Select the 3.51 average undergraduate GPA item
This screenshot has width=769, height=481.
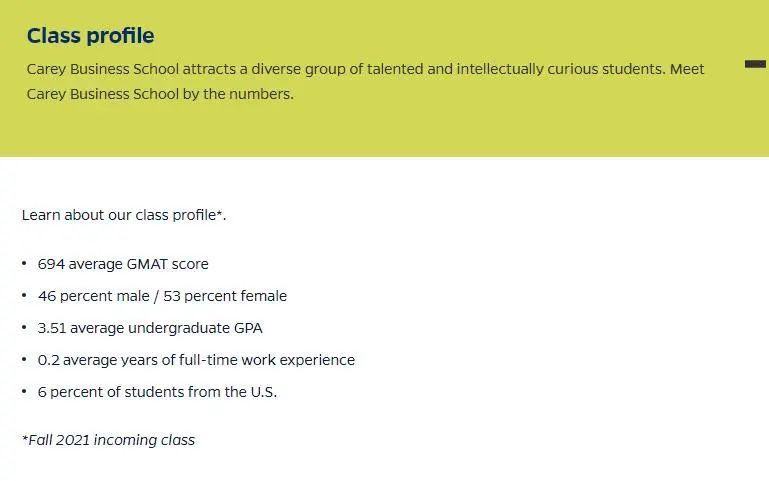(150, 328)
